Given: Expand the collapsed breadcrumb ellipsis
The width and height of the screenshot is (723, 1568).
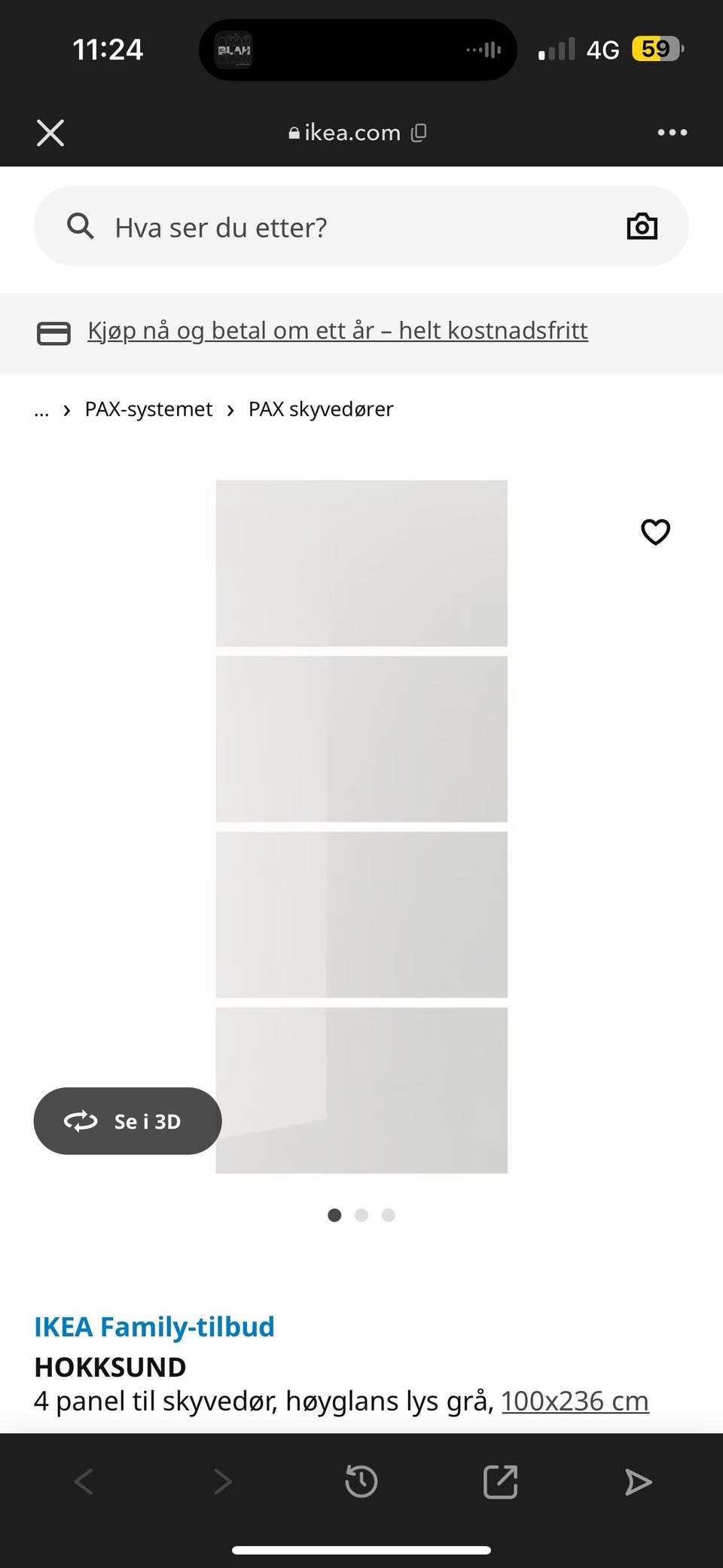Looking at the screenshot, I should click(x=41, y=410).
